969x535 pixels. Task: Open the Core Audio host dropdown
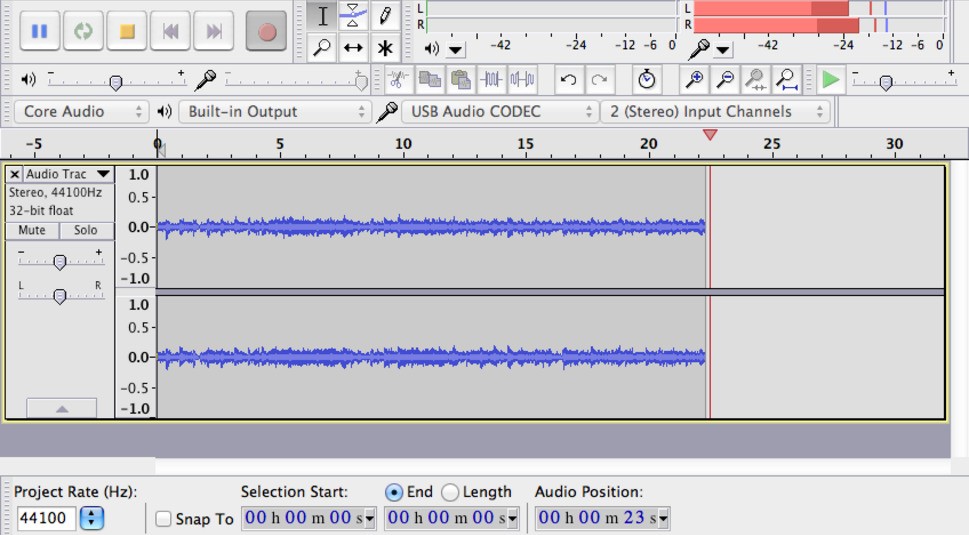tap(81, 112)
